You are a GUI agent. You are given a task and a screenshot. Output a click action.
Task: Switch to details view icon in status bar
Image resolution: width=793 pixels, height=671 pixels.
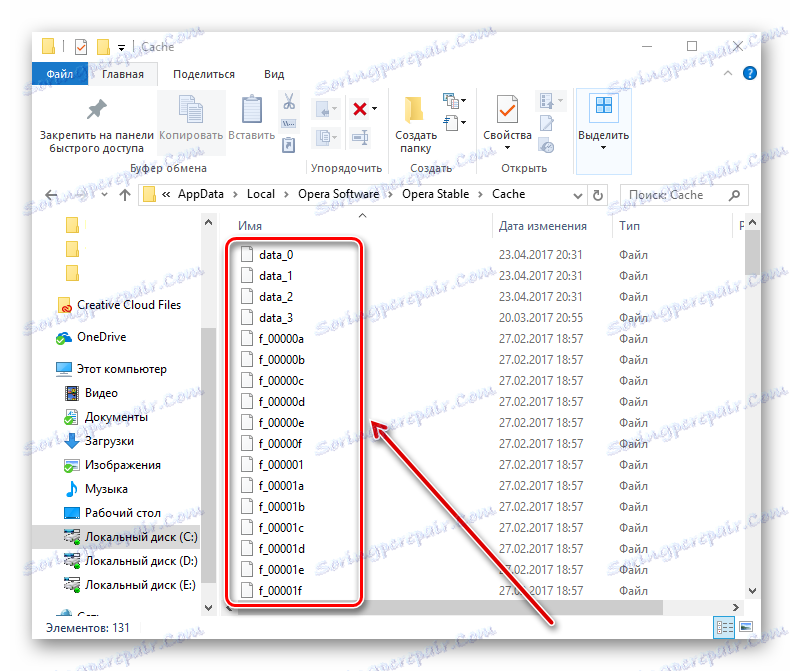coord(724,628)
